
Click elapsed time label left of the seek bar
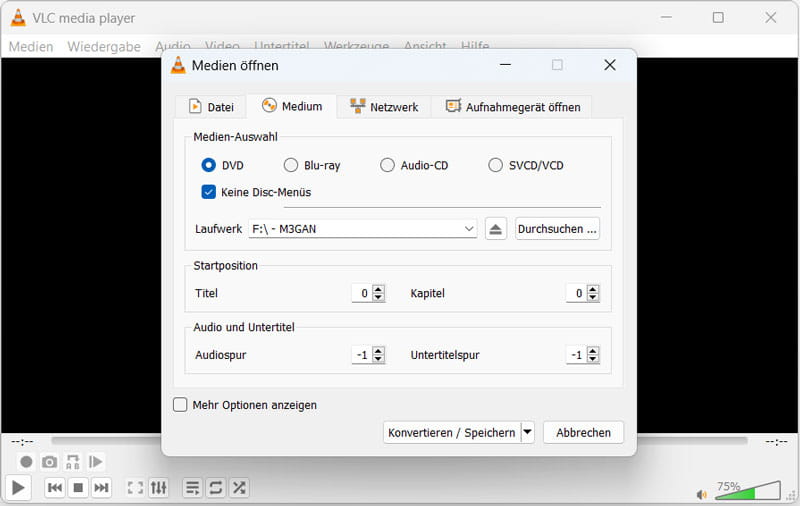pos(22,441)
